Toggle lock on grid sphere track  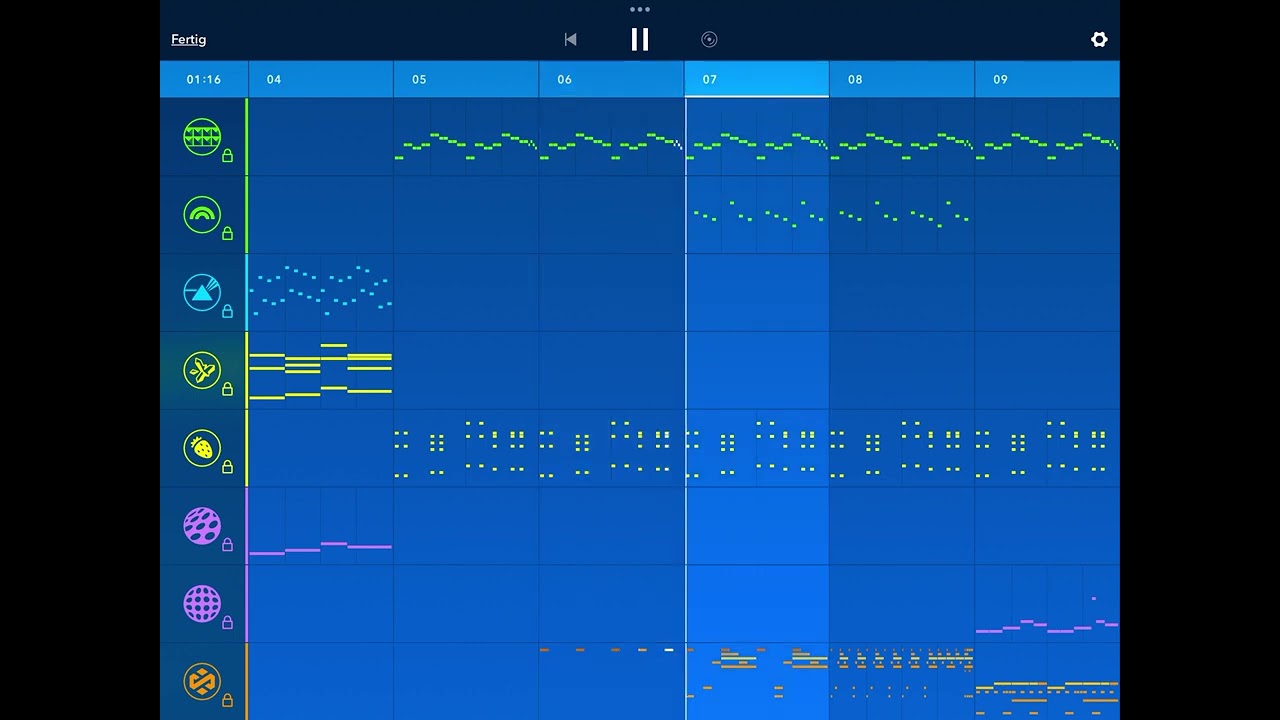click(227, 623)
